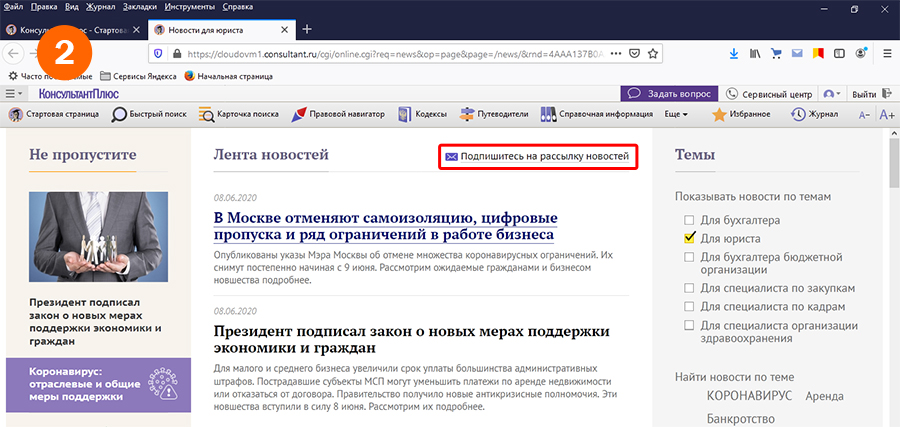900x427 pixels.
Task: Uncheck the Для юриста topic
Action: click(689, 239)
